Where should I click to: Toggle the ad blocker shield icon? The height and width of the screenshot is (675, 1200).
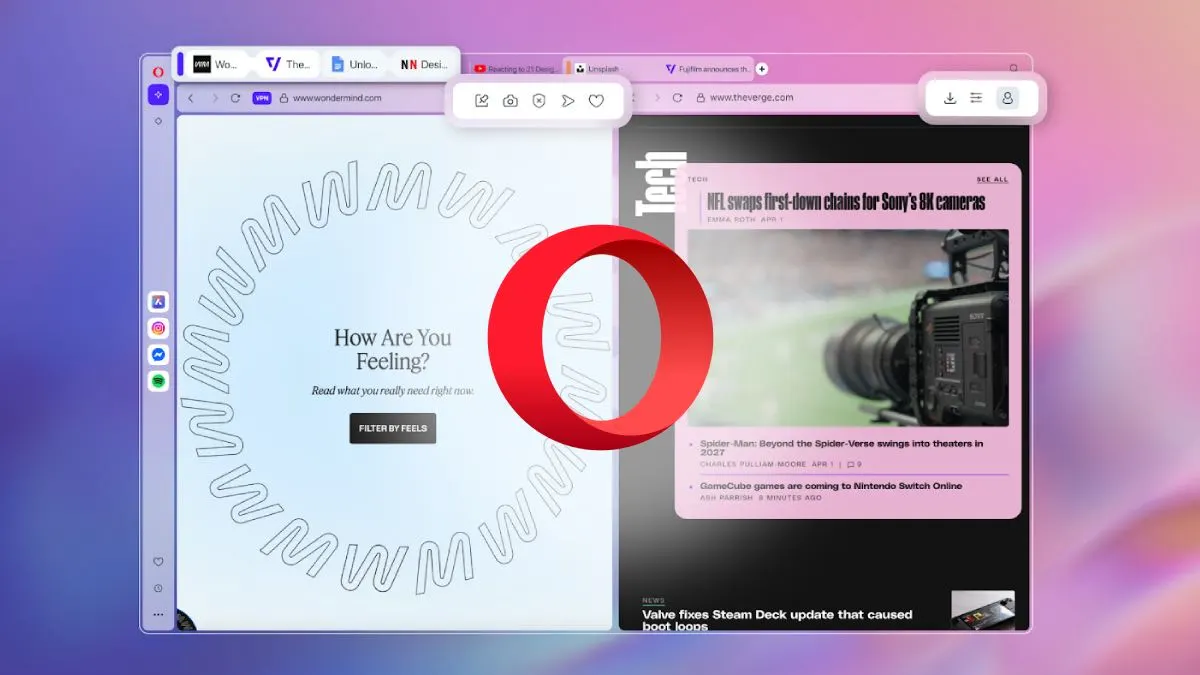click(539, 101)
